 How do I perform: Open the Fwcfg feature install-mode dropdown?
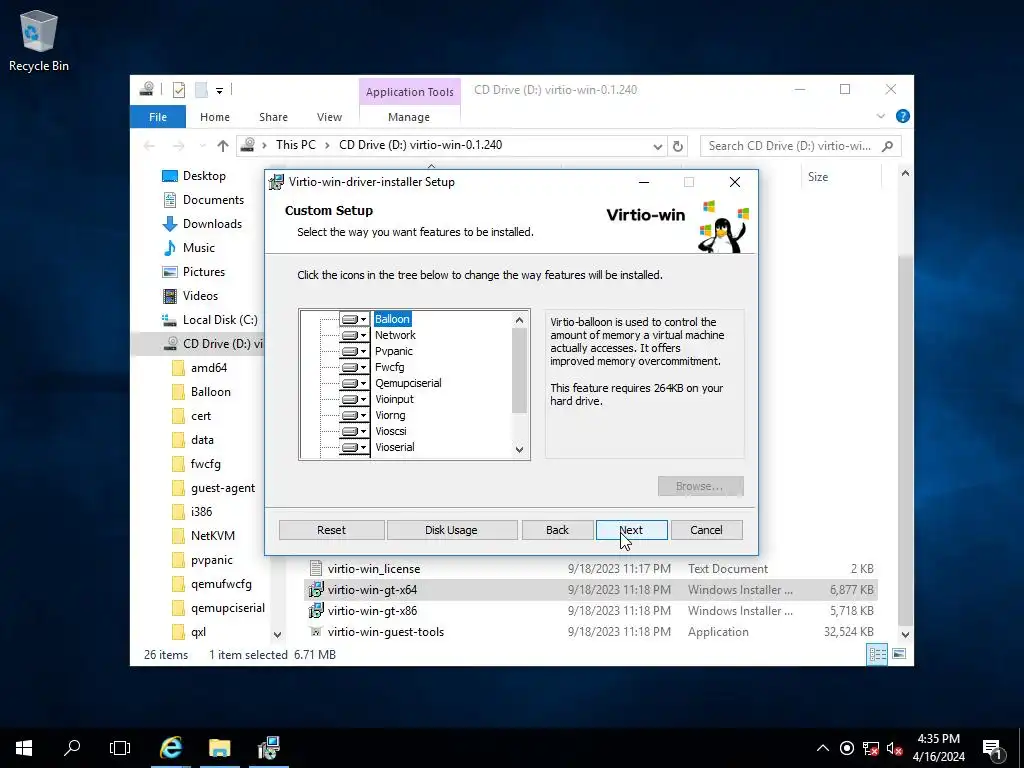tap(355, 367)
